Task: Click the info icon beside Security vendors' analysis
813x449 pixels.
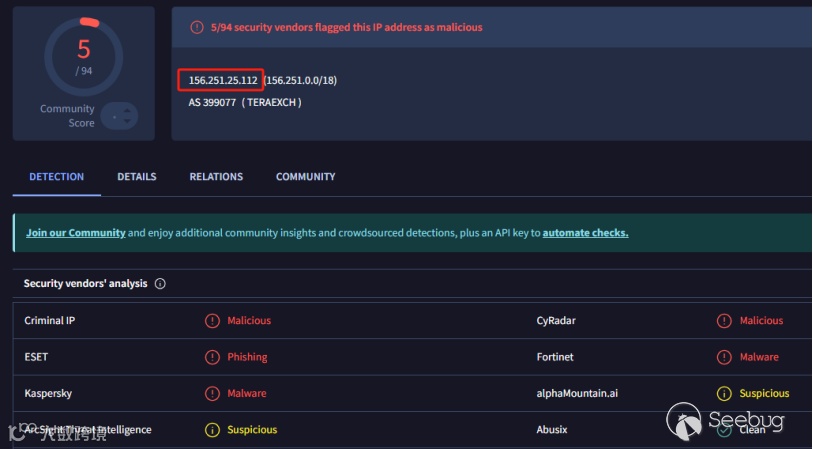Action: click(x=160, y=284)
